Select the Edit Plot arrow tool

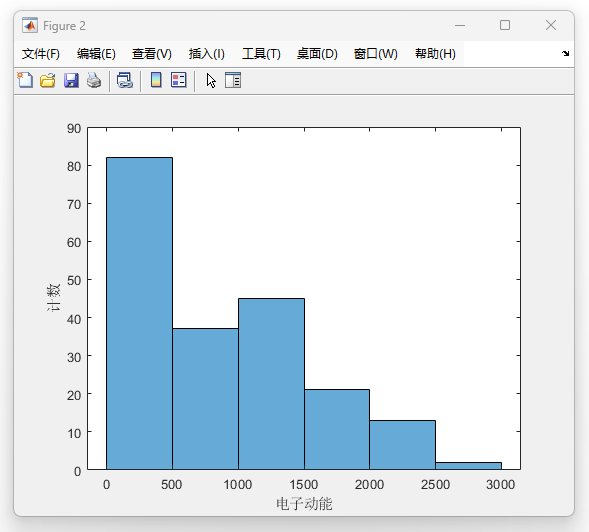[x=211, y=80]
